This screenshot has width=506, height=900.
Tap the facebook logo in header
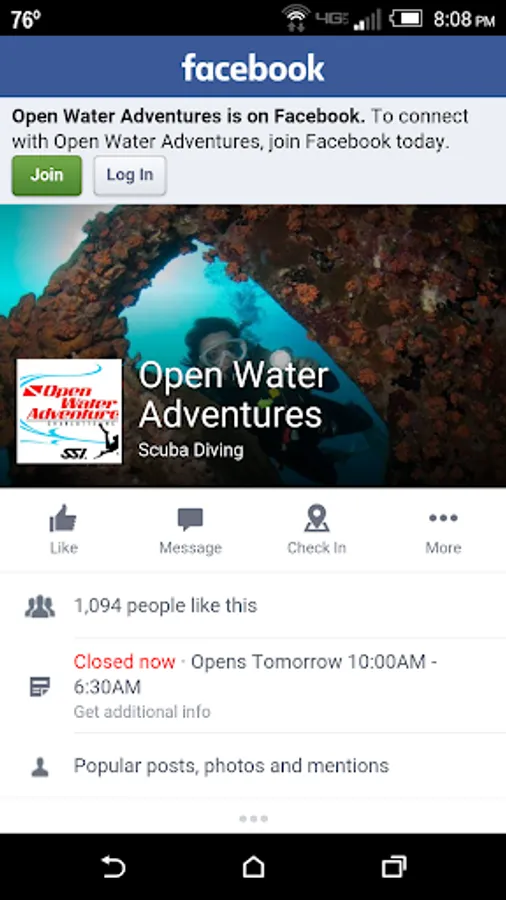pos(253,68)
